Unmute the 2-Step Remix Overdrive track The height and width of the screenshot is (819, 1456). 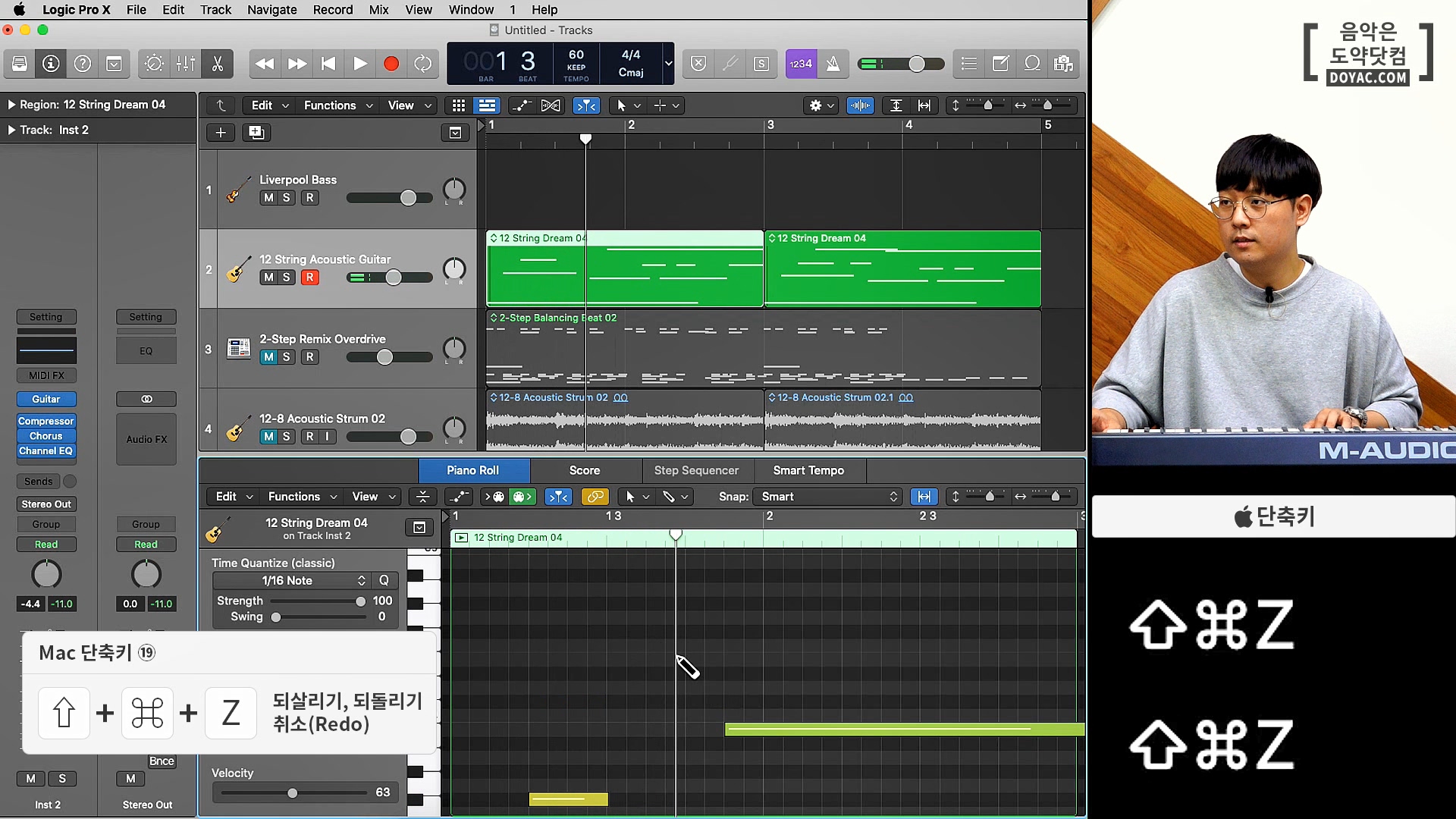pyautogui.click(x=268, y=357)
